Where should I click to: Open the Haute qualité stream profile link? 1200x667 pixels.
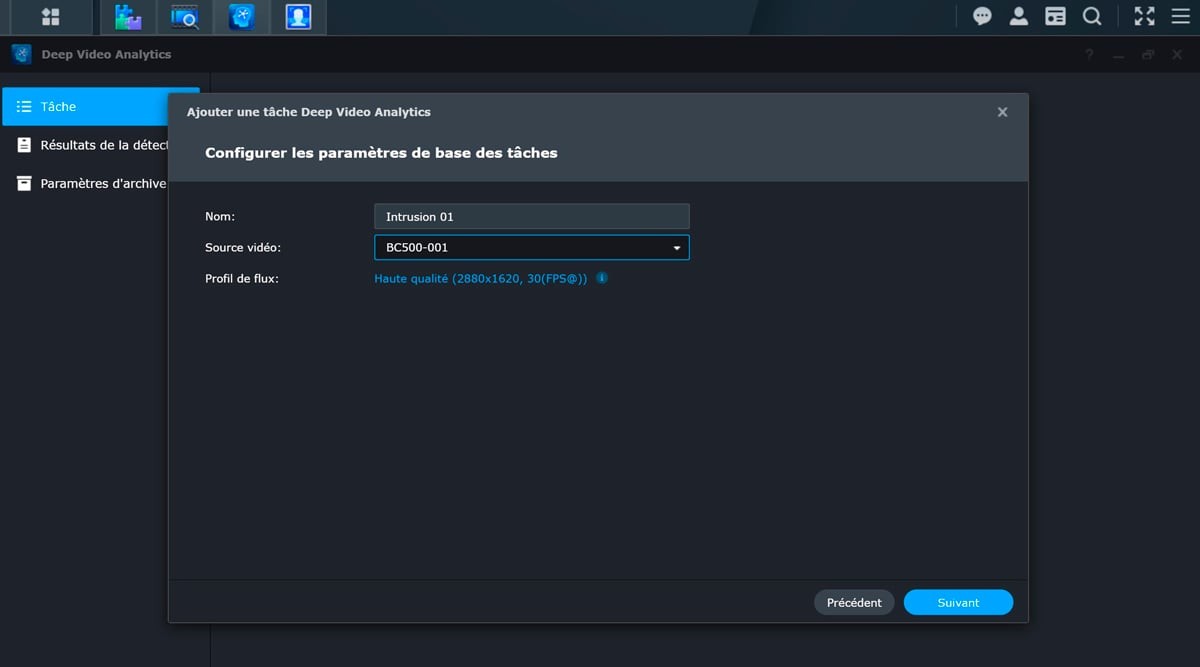[480, 278]
